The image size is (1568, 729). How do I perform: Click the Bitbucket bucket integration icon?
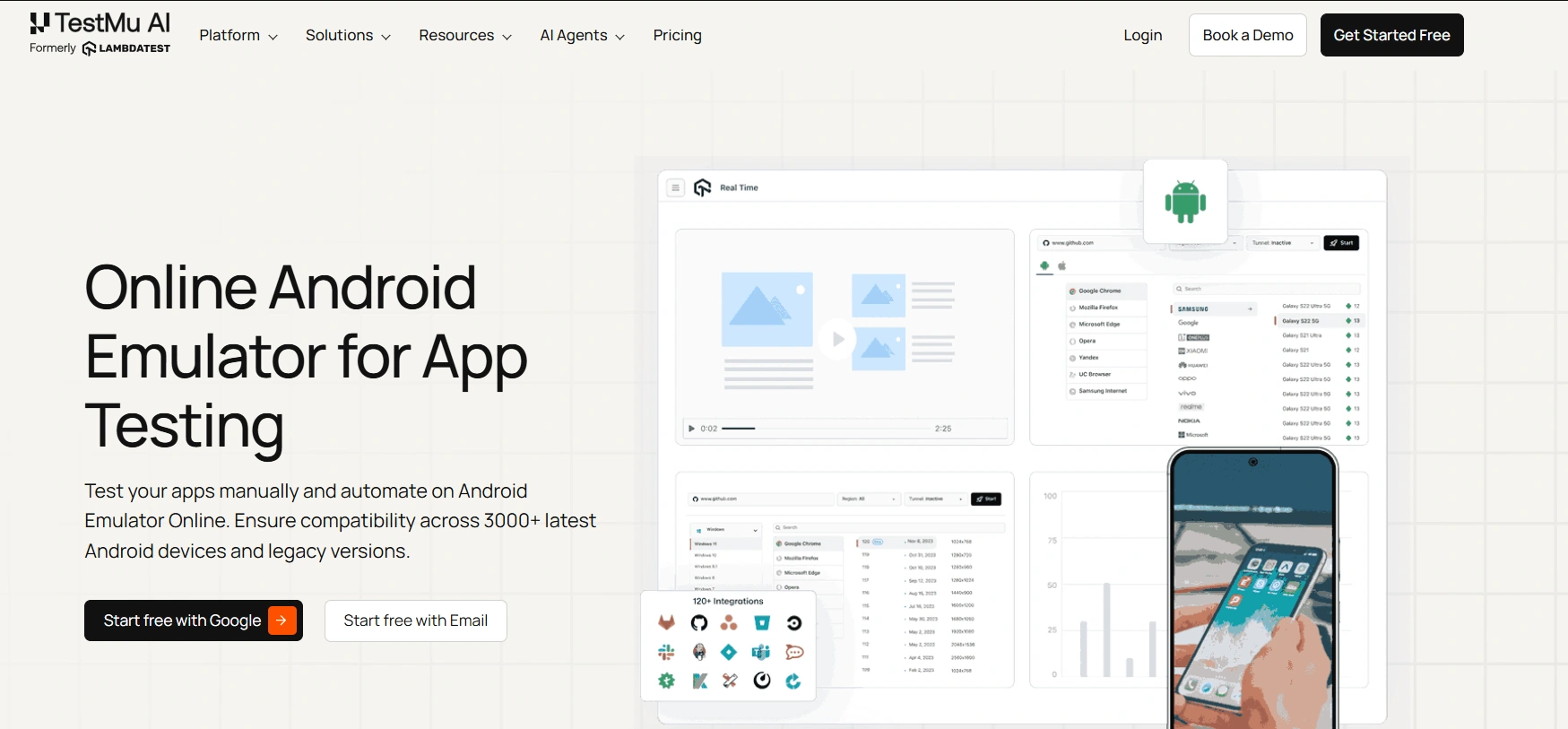[x=762, y=623]
